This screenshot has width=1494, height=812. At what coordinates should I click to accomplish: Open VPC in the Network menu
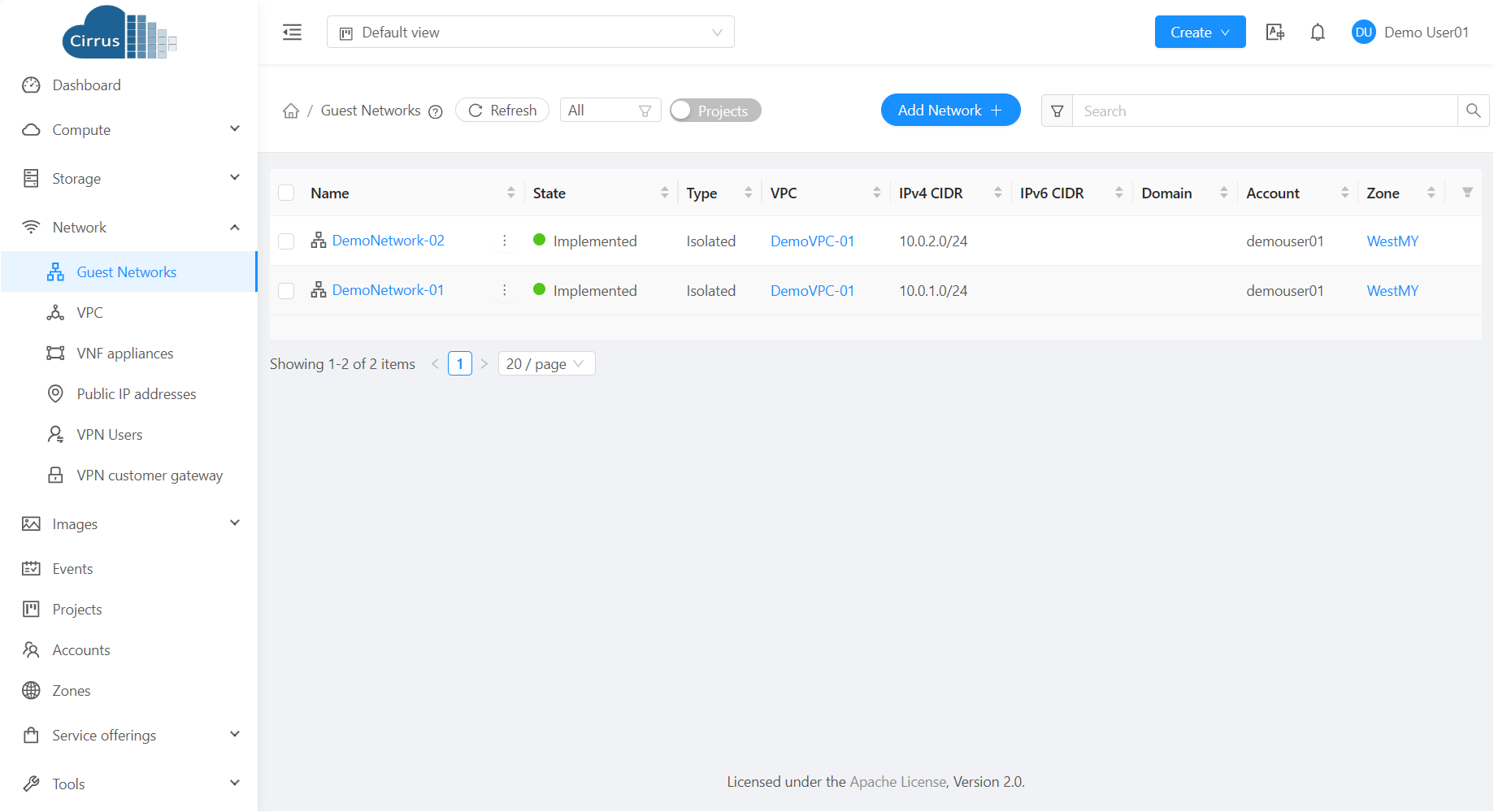point(89,313)
